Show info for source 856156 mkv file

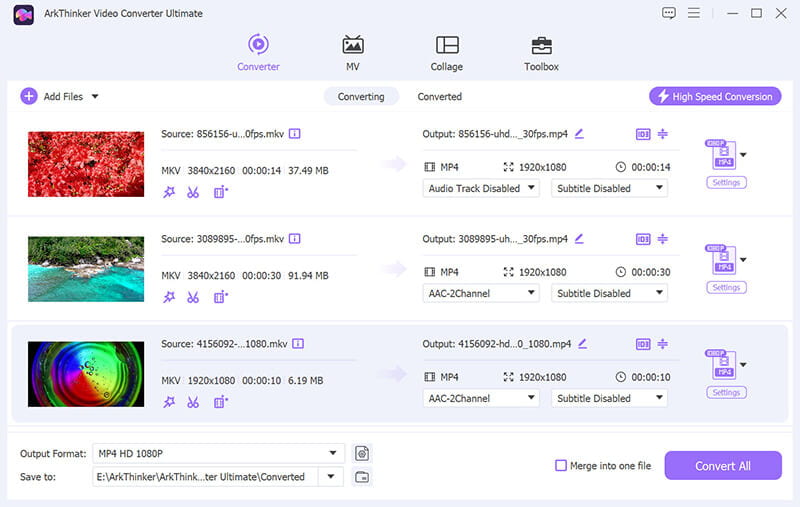[x=294, y=134]
